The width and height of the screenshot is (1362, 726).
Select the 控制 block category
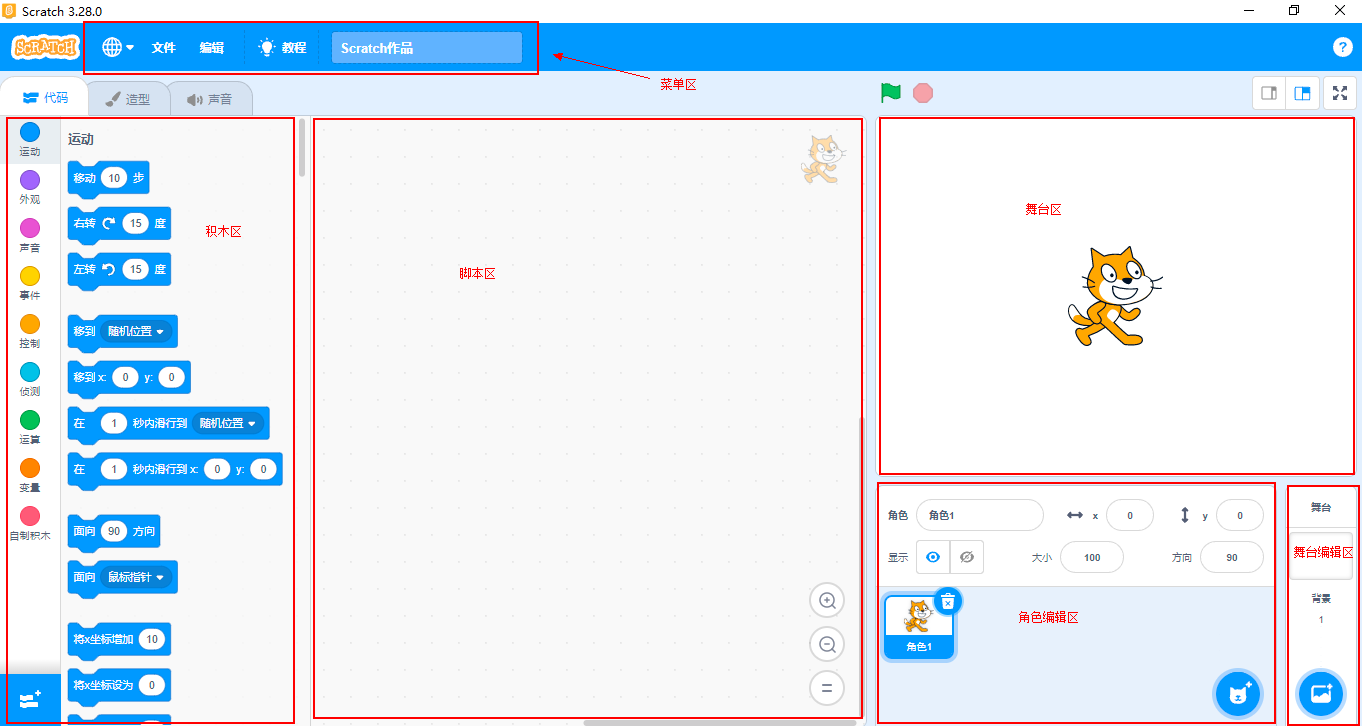pos(30,331)
